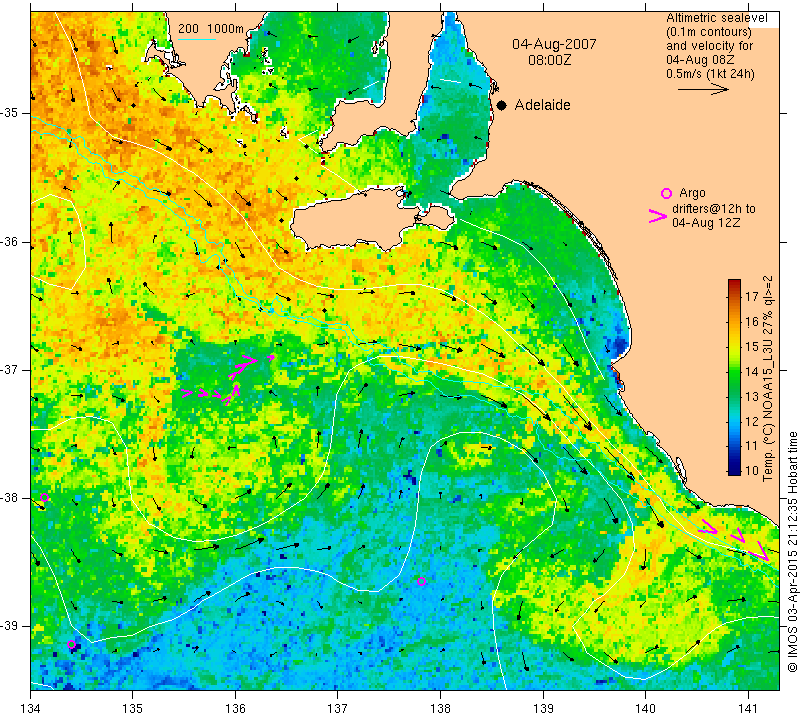The height and width of the screenshot is (720, 800).
Task: Click the 134 longitude axis label
Action: [31, 709]
